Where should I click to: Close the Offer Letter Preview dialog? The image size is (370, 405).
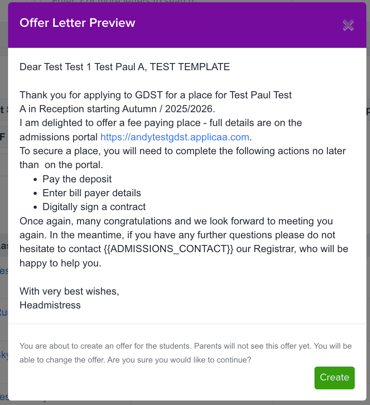[x=348, y=25]
